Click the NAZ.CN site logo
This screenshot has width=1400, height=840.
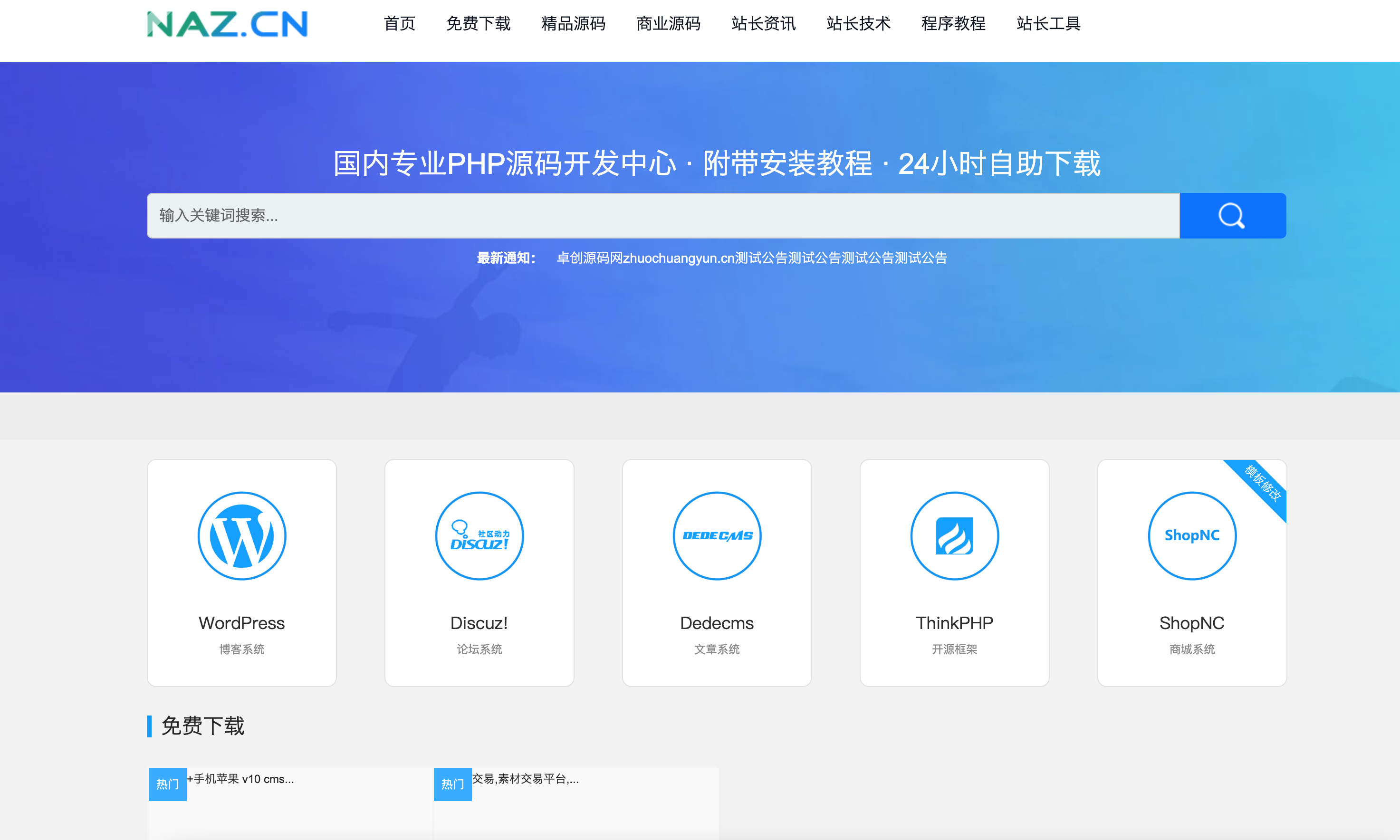tap(227, 24)
